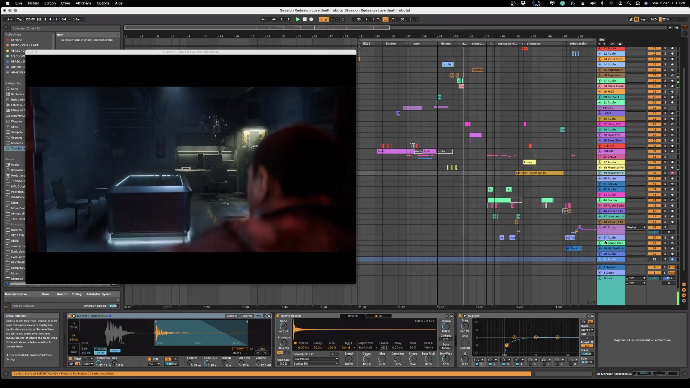The width and height of the screenshot is (690, 388).
Task: Select the yellow clip above the long orange clip
Action: (x=529, y=162)
